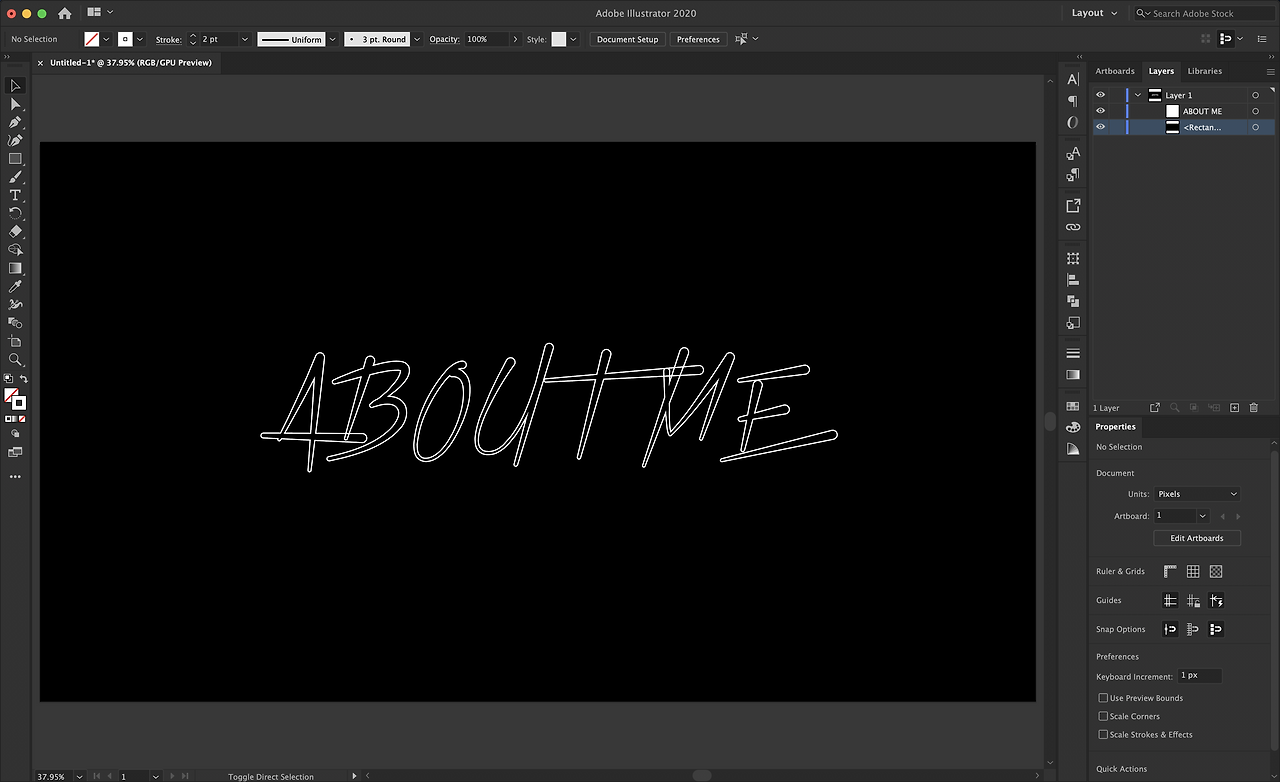The width and height of the screenshot is (1280, 782).
Task: Select the Curvature tool
Action: (15, 140)
